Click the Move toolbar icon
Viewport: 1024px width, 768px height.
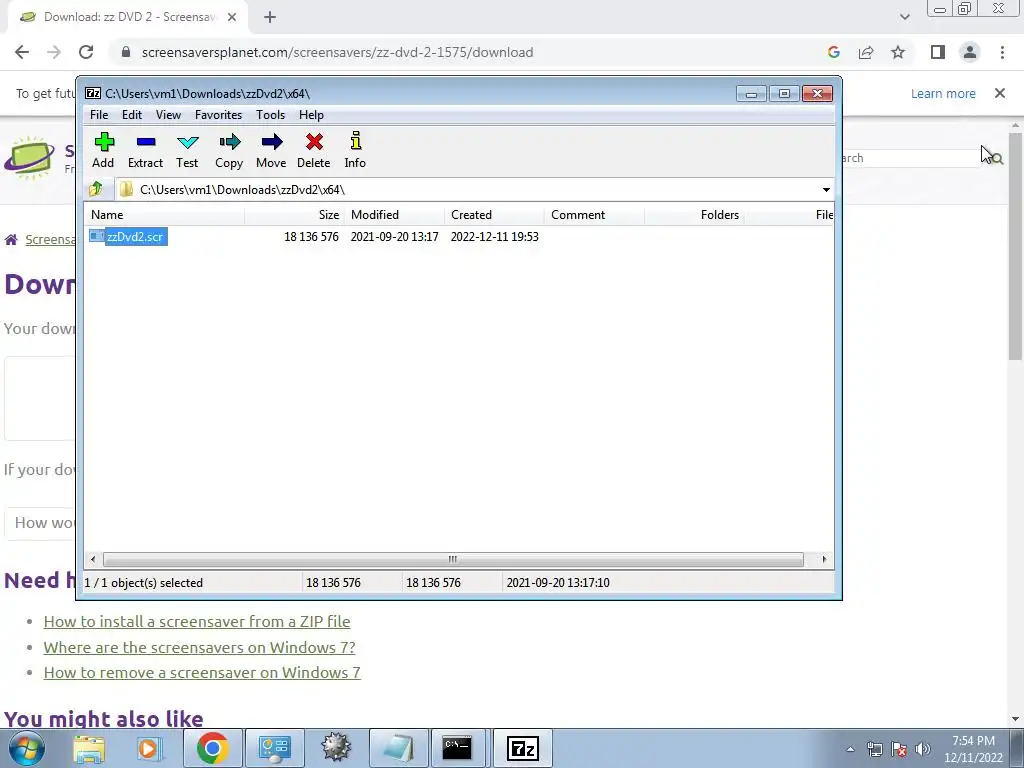271,150
